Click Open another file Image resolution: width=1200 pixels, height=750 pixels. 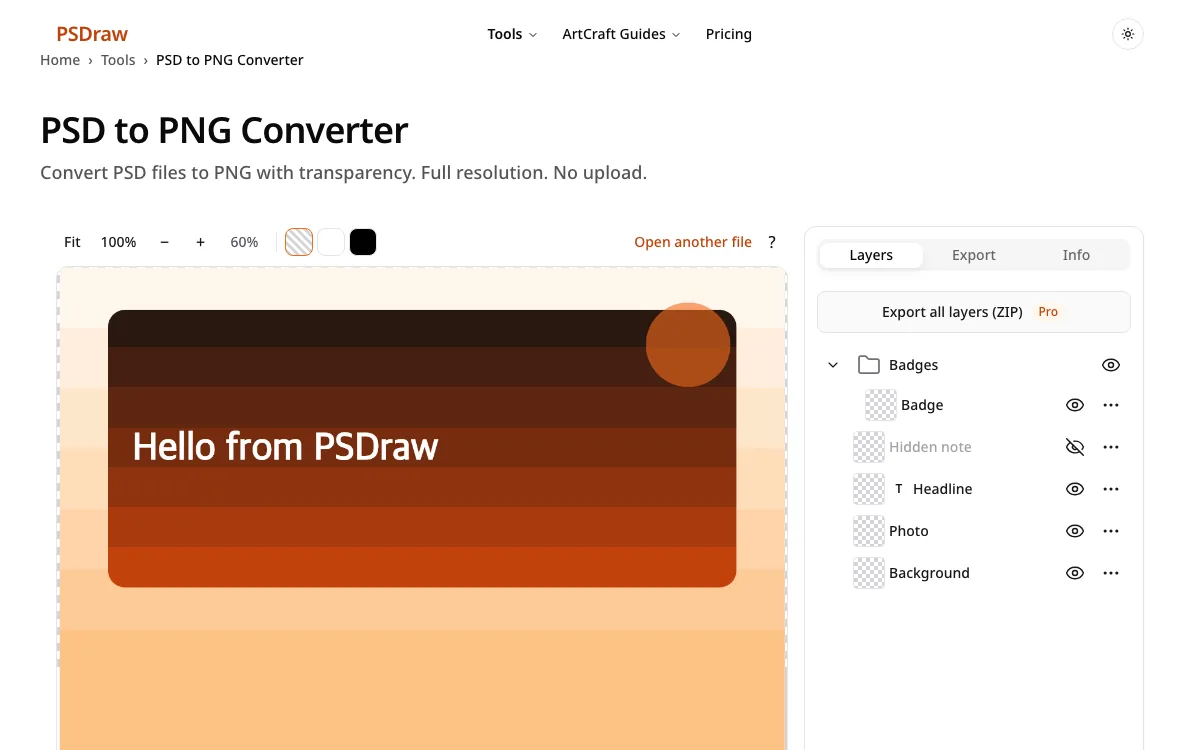click(x=693, y=242)
